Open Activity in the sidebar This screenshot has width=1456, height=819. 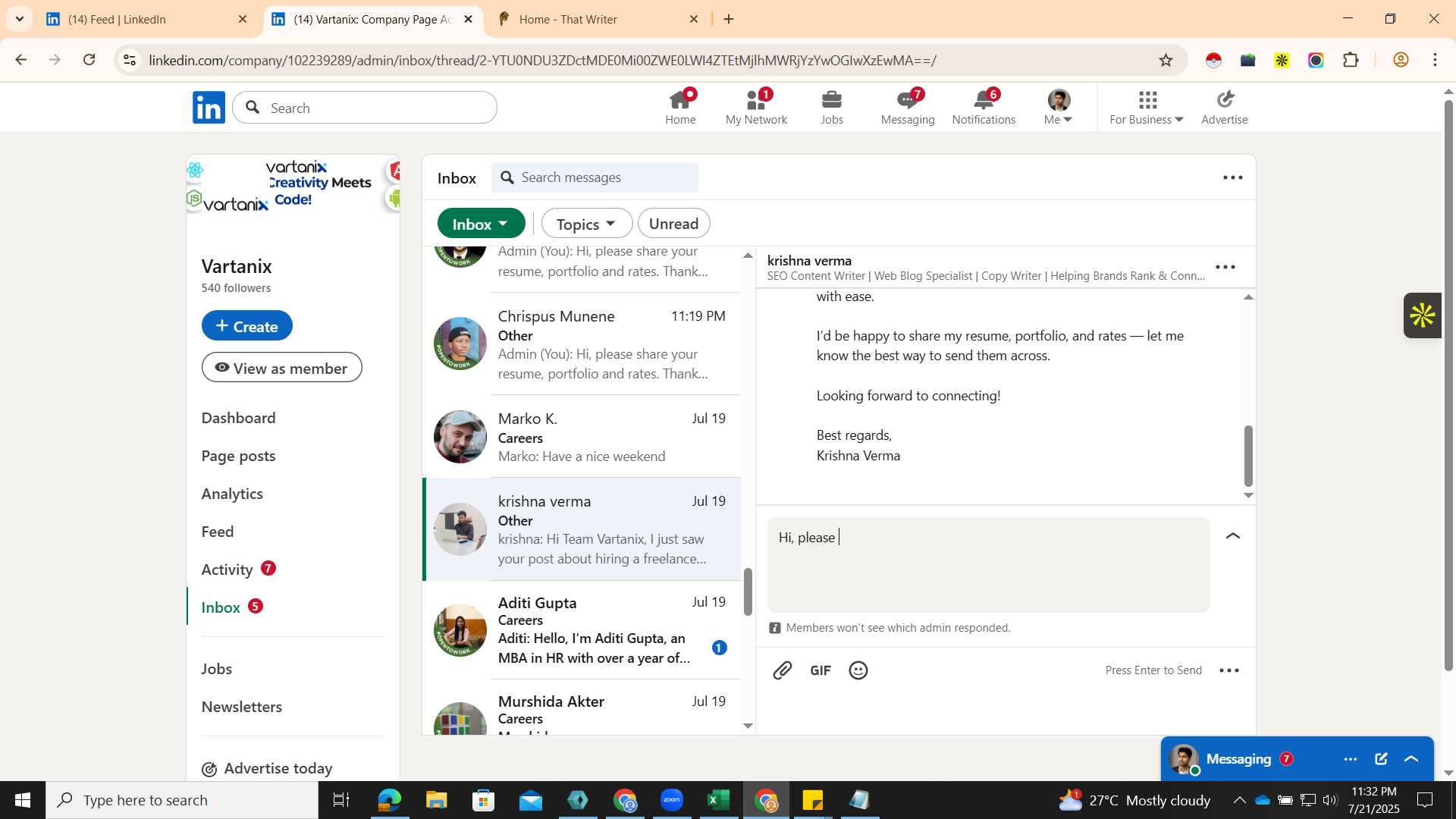point(227,570)
